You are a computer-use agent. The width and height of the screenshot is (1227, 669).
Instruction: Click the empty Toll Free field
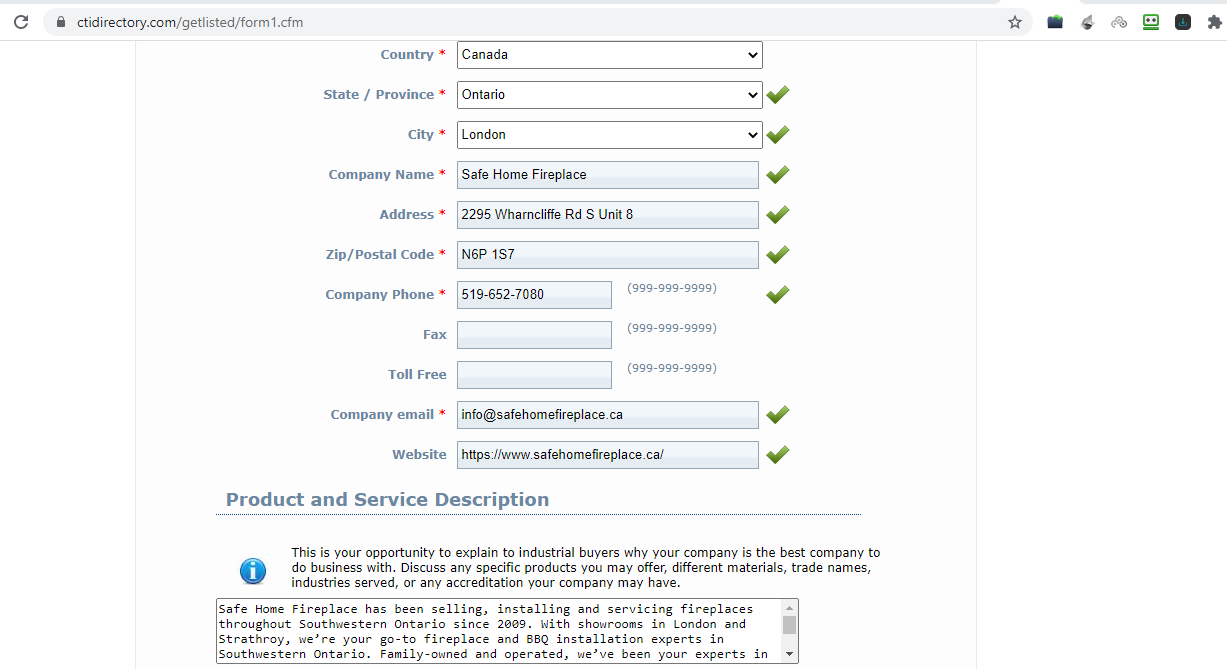click(x=534, y=375)
